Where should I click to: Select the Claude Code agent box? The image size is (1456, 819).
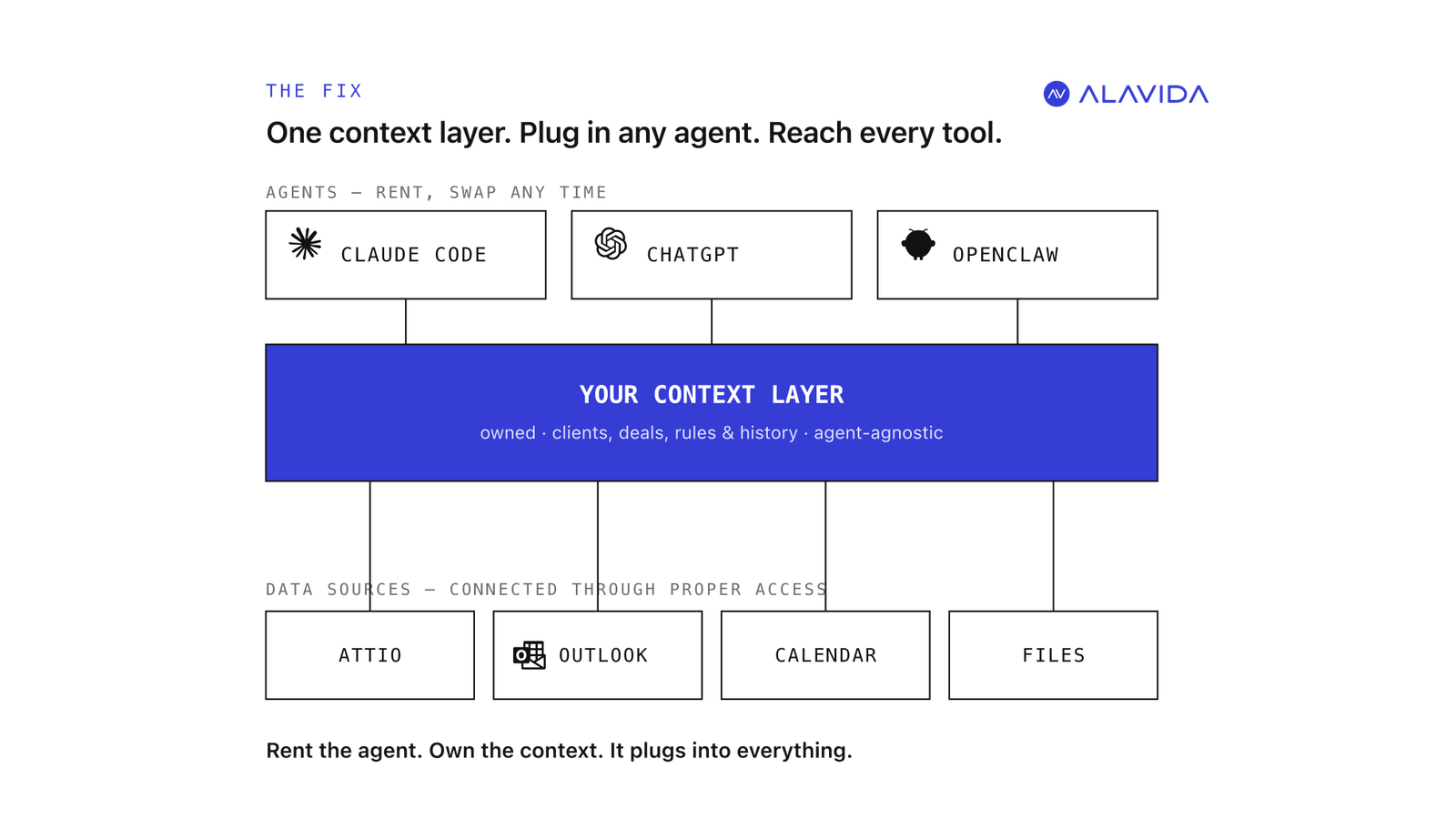click(406, 255)
